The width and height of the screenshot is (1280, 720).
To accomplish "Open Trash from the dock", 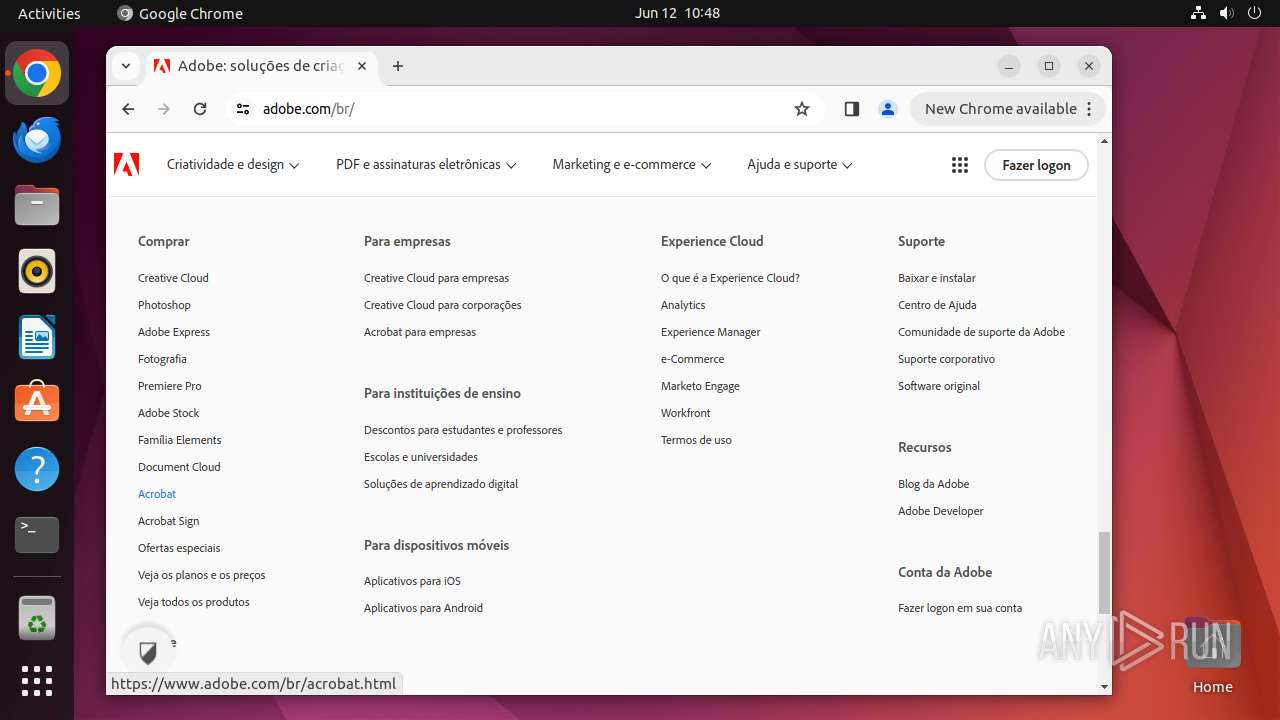I will pos(37,619).
